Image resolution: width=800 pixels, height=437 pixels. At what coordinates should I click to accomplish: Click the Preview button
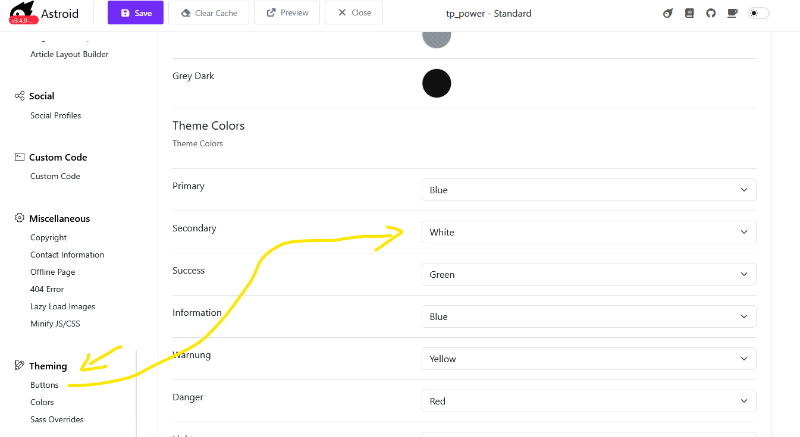(x=287, y=13)
